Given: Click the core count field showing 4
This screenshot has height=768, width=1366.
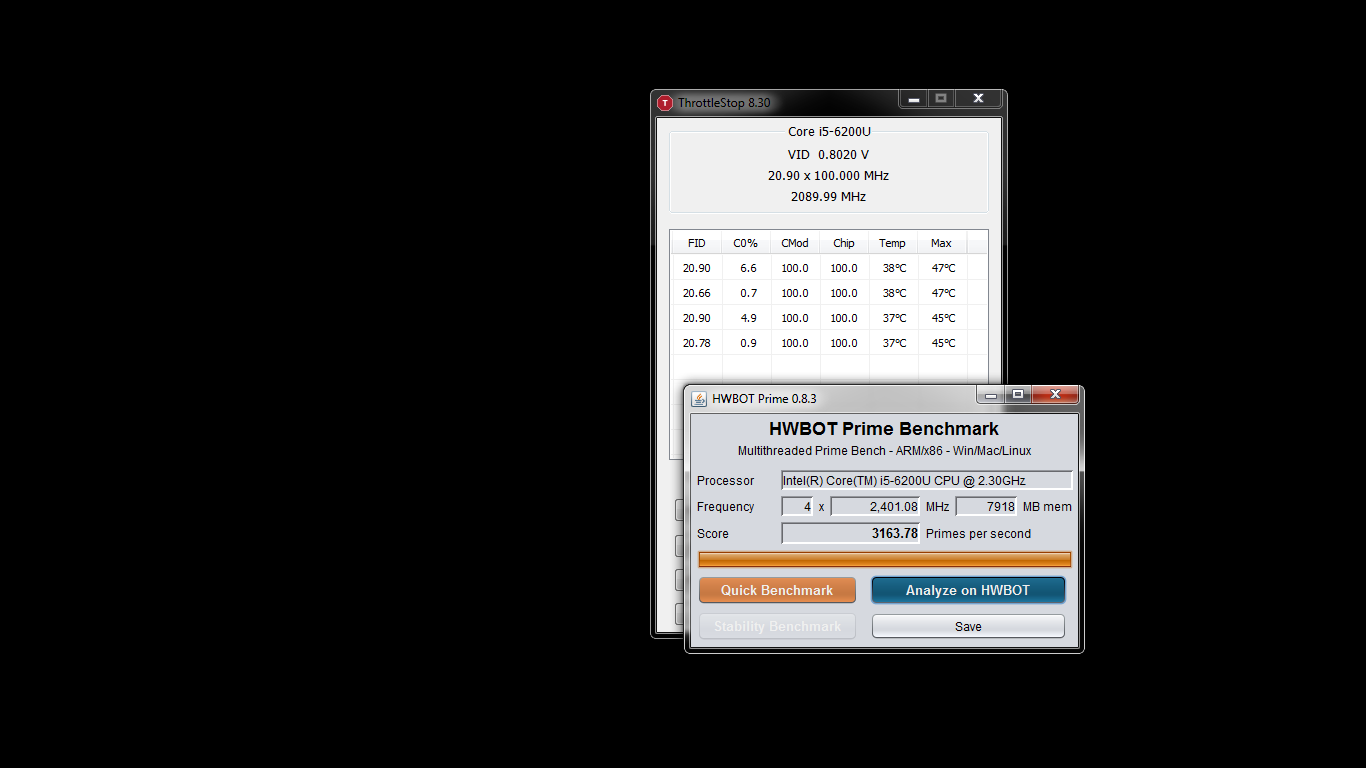Looking at the screenshot, I should (x=798, y=507).
